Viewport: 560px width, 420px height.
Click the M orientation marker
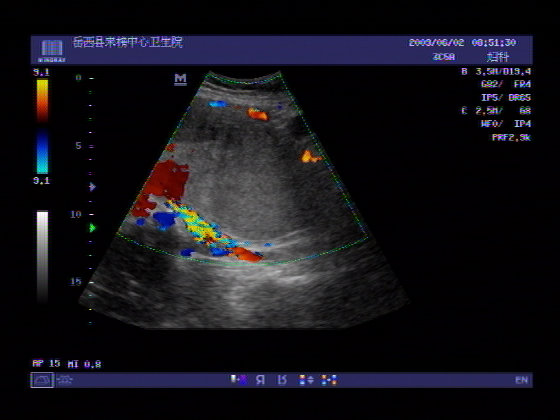coord(180,79)
